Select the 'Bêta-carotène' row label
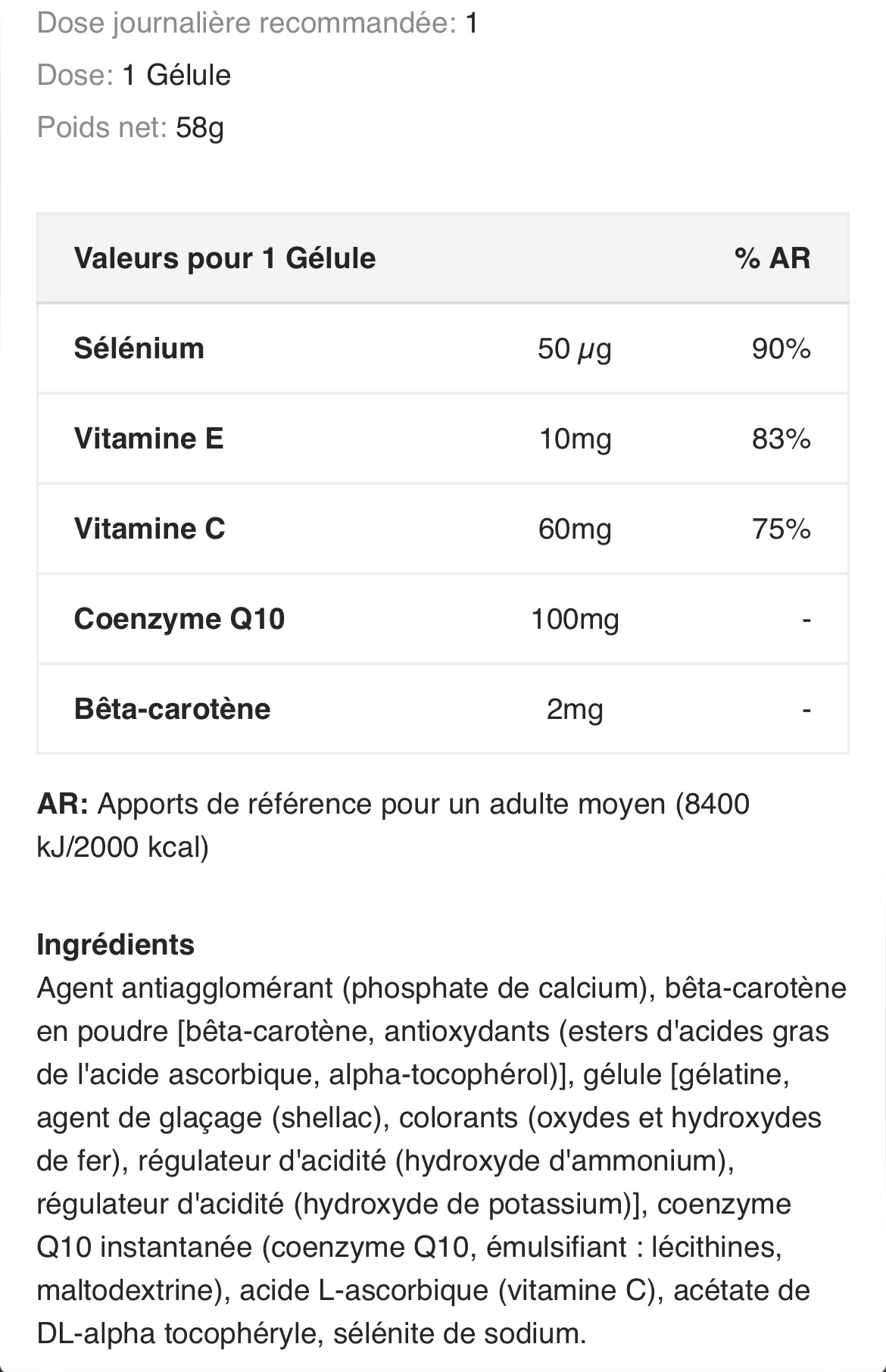 tap(173, 709)
